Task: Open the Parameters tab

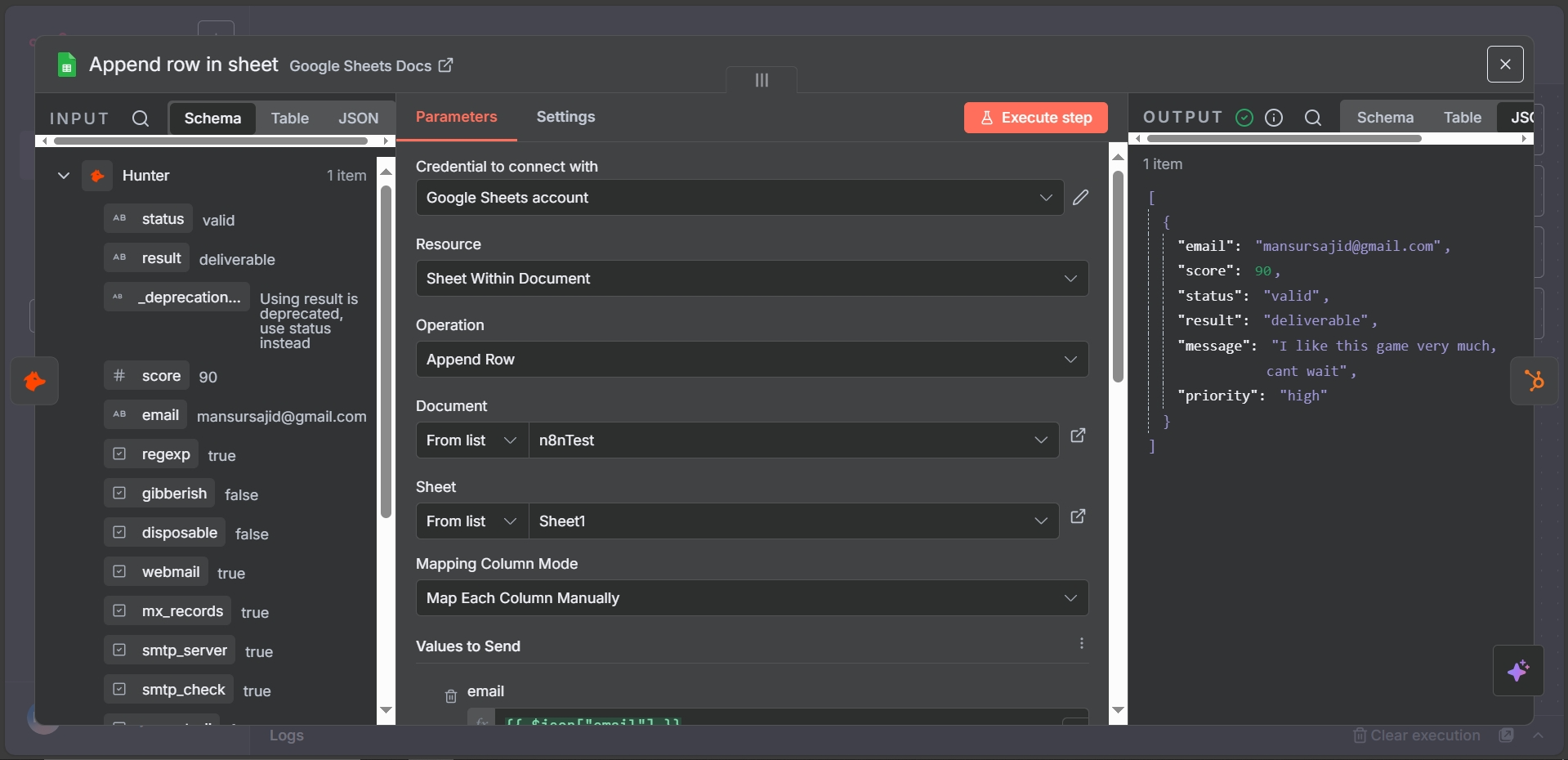Action: point(456,117)
